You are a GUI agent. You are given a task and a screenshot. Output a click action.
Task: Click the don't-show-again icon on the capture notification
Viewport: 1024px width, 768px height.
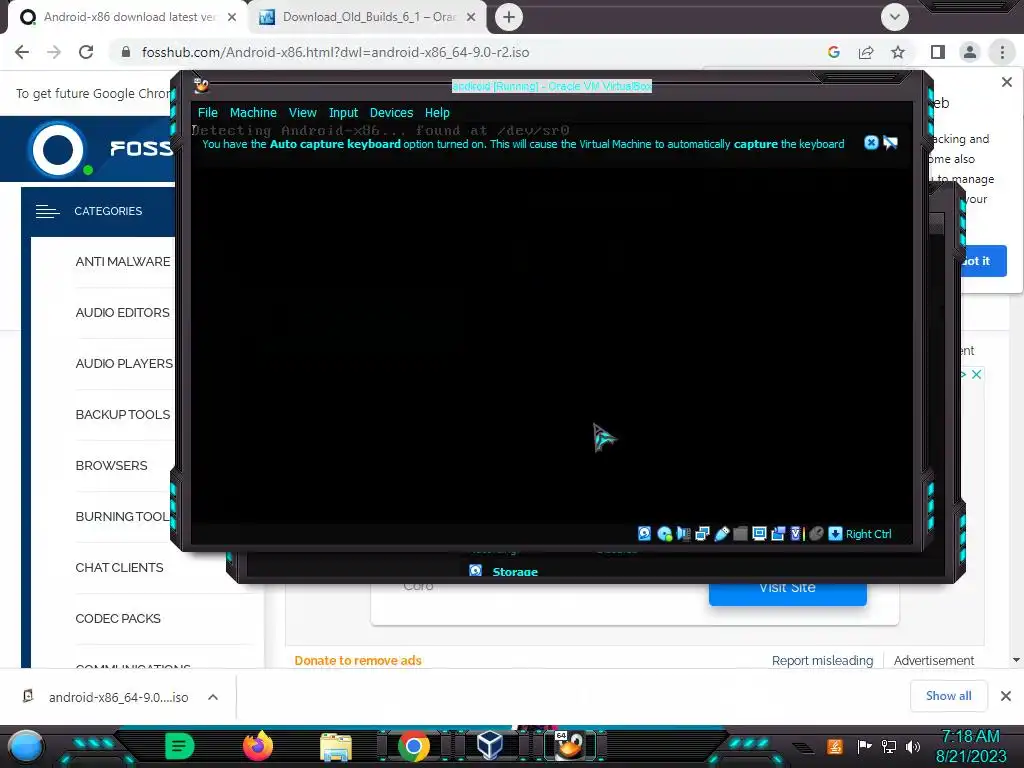point(891,142)
